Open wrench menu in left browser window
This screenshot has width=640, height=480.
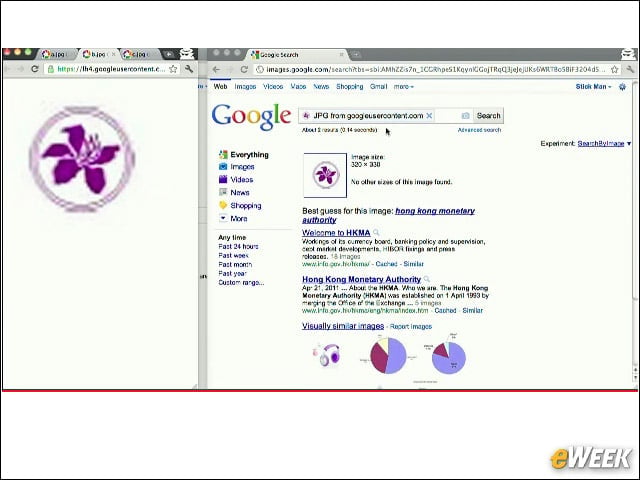click(x=189, y=69)
